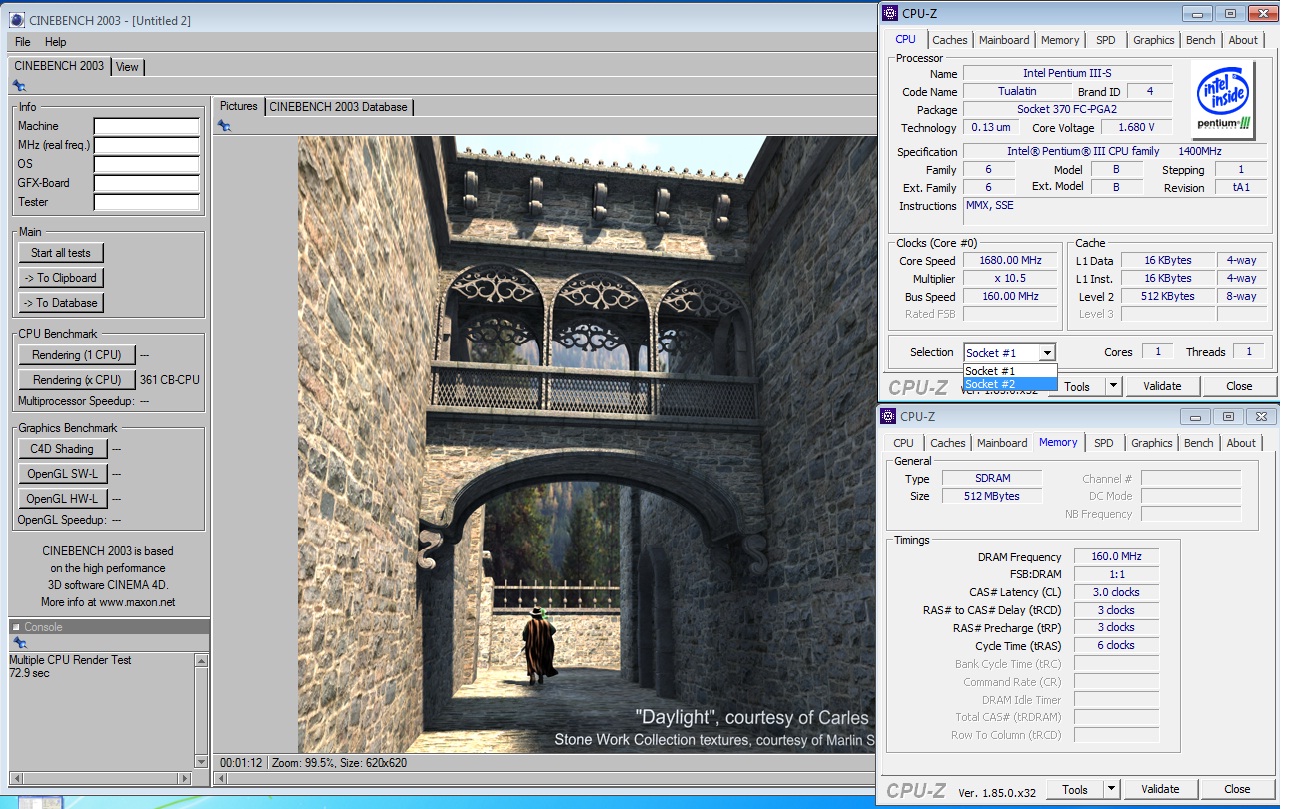Open the Socket selection dropdown
Viewport: 1310px width, 809px height.
(1047, 353)
